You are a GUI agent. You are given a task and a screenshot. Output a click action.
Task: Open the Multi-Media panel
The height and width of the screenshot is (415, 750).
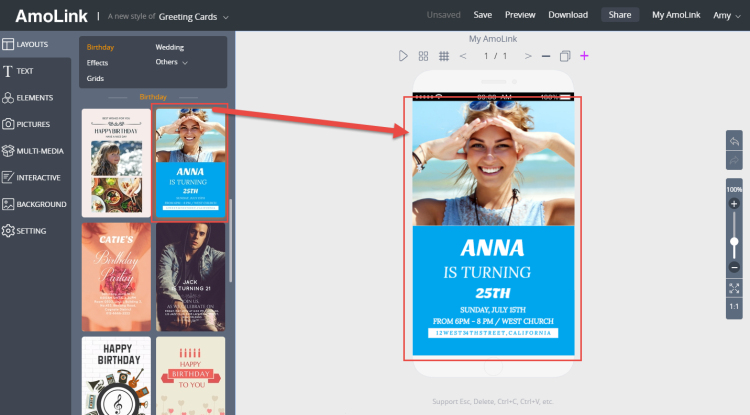click(35, 151)
